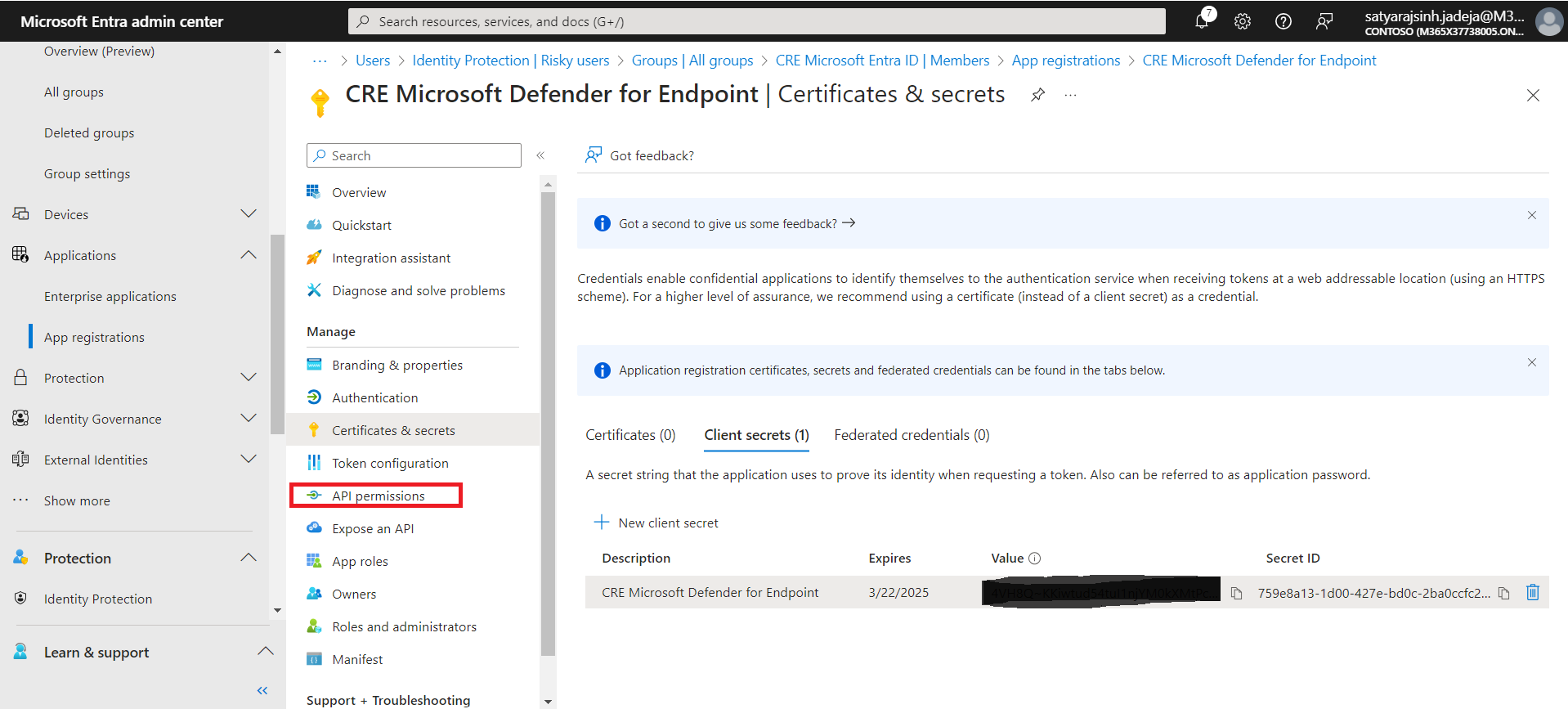1568x709 pixels.
Task: Dismiss the credentials tabs info banner
Action: point(1532,362)
